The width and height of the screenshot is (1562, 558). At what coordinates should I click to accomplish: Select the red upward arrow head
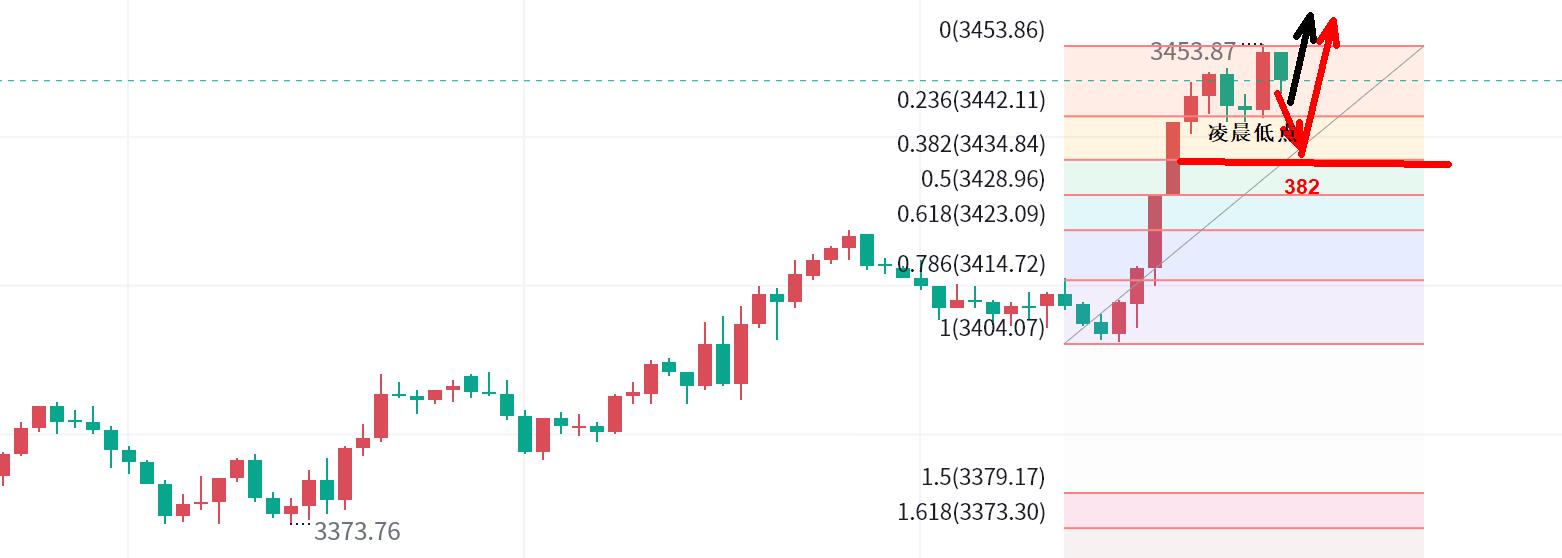pos(1331,27)
